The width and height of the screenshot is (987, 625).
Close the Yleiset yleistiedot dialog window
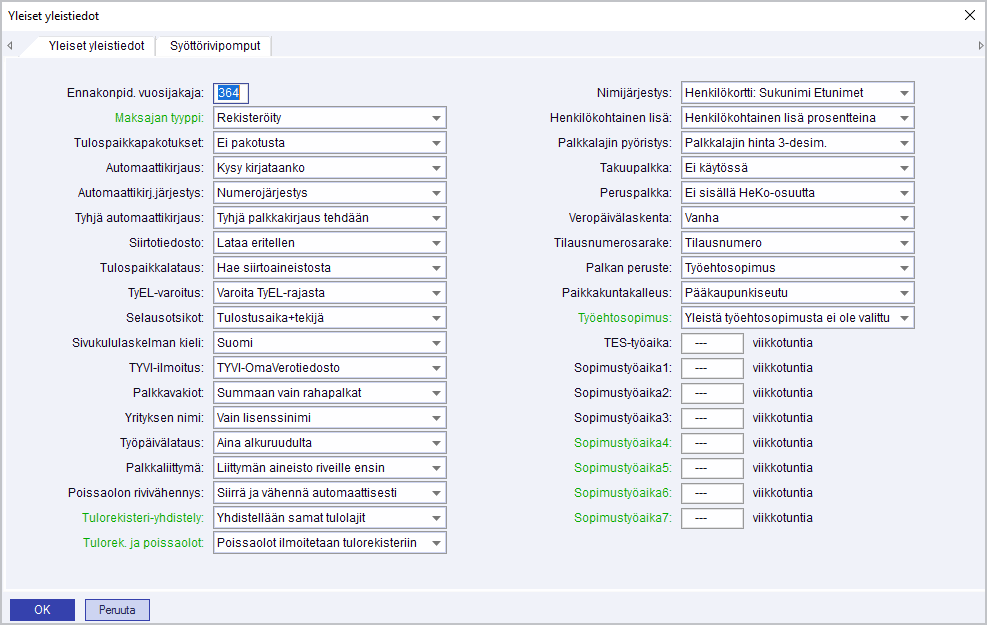pos(968,15)
